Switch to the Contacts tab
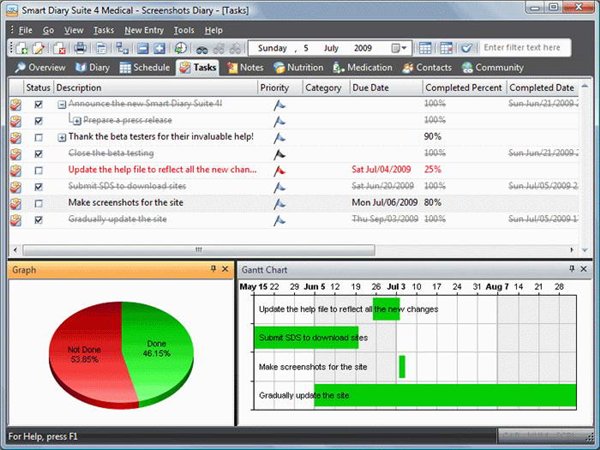600x450 pixels. click(x=427, y=68)
